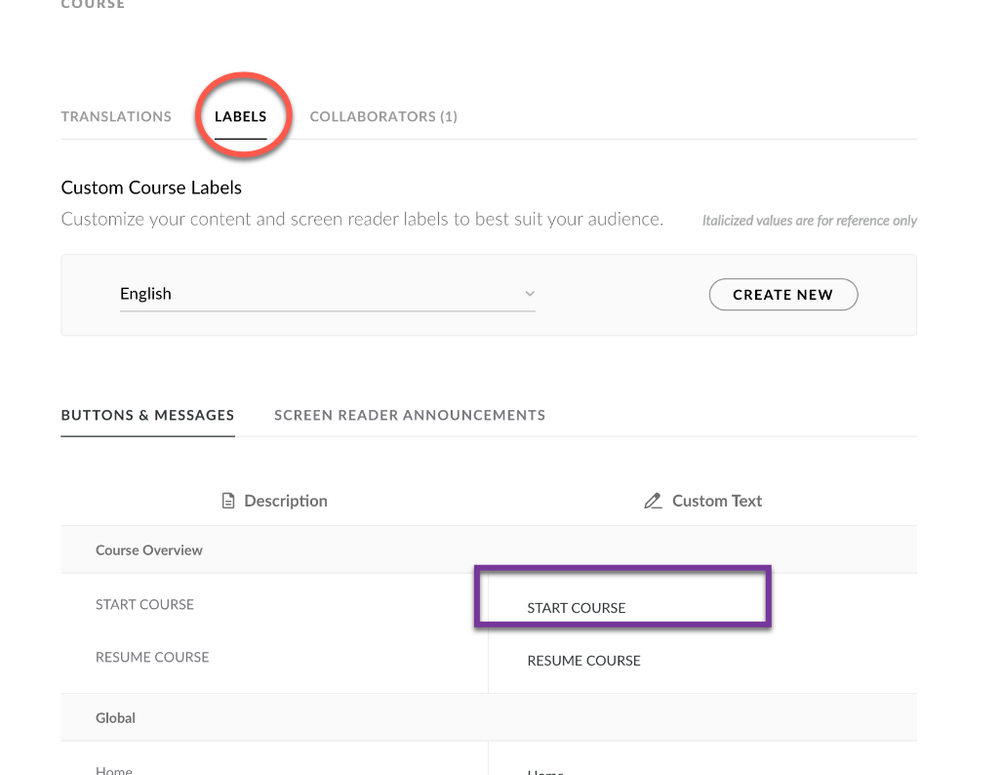Click the Global section header
The width and height of the screenshot is (999, 775).
115,718
